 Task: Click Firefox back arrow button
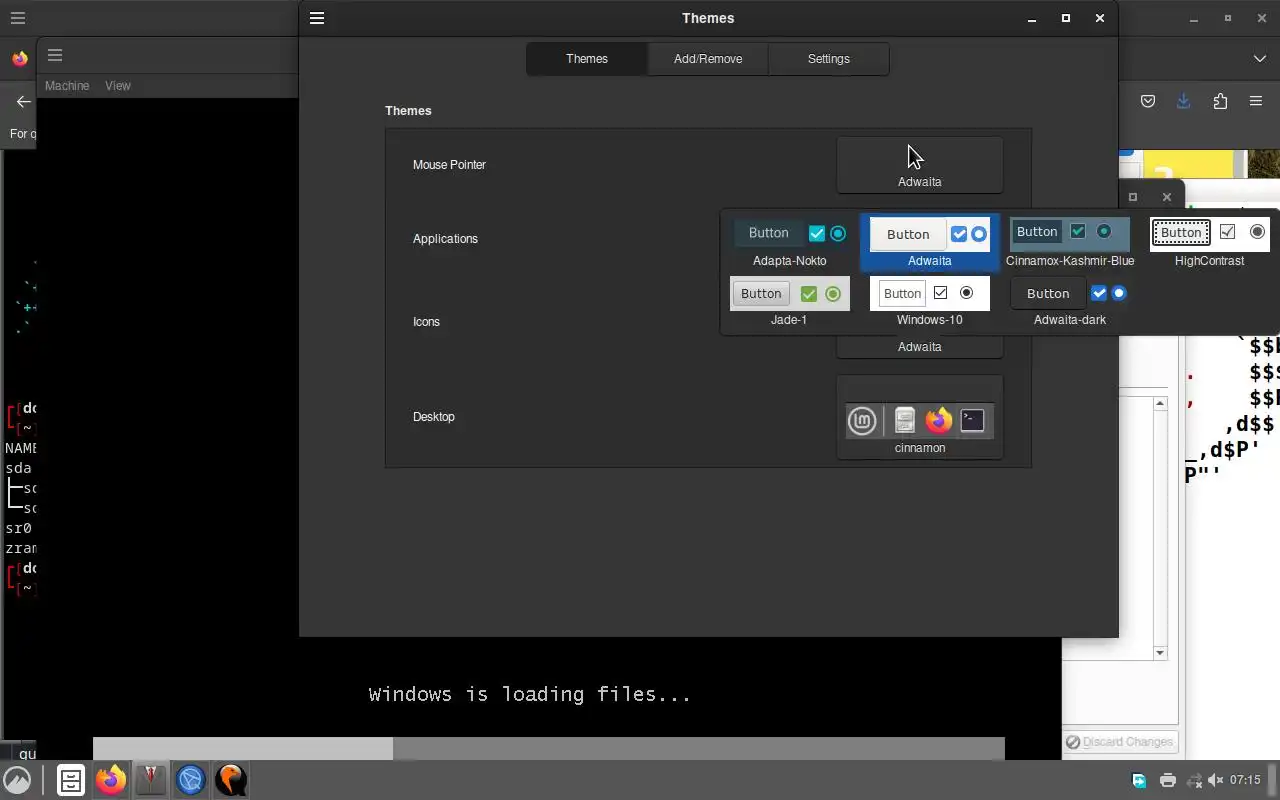tap(23, 101)
